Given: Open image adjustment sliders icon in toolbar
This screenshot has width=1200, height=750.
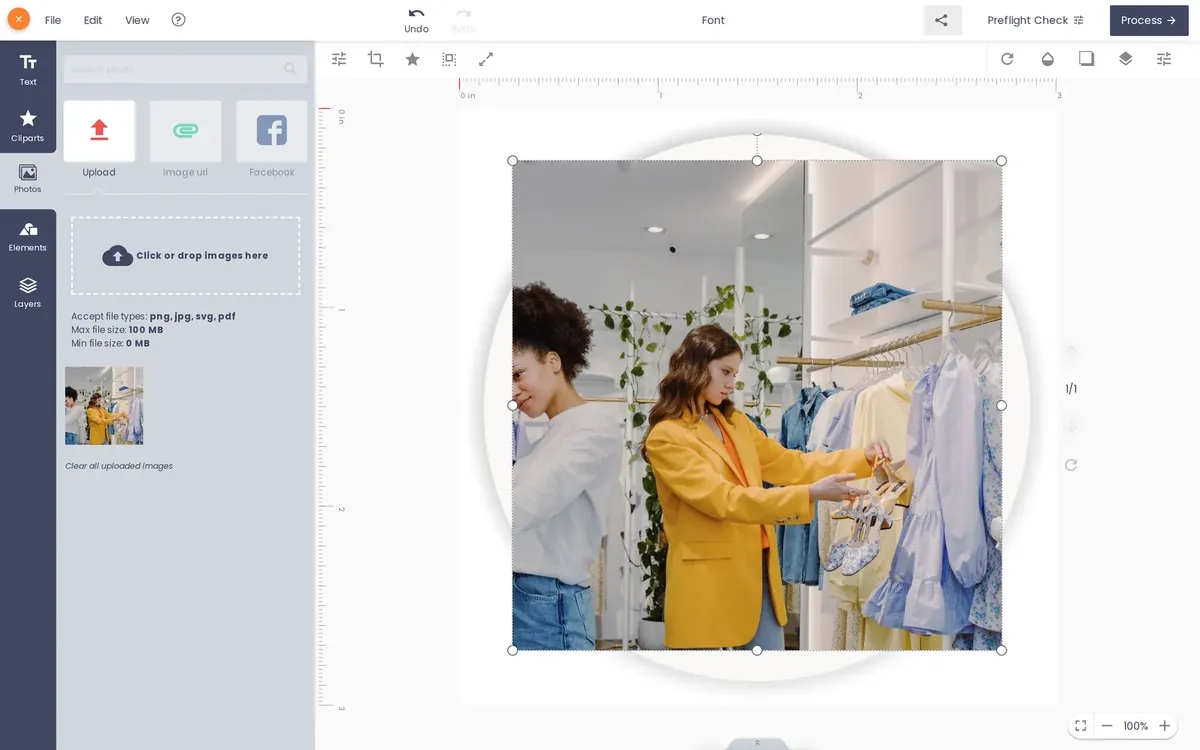Looking at the screenshot, I should pos(339,59).
